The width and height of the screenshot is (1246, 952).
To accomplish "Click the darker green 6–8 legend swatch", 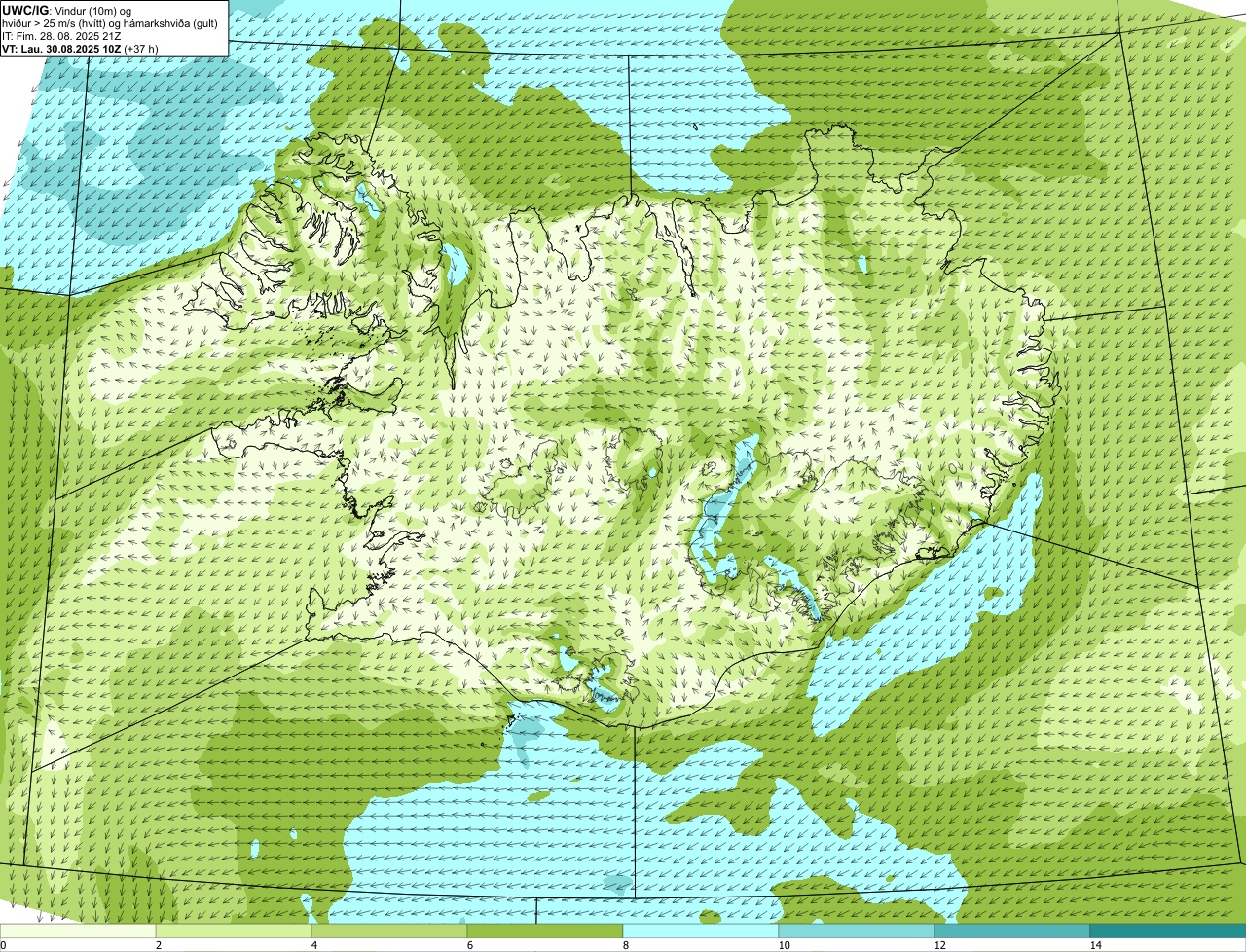I will click(x=545, y=931).
